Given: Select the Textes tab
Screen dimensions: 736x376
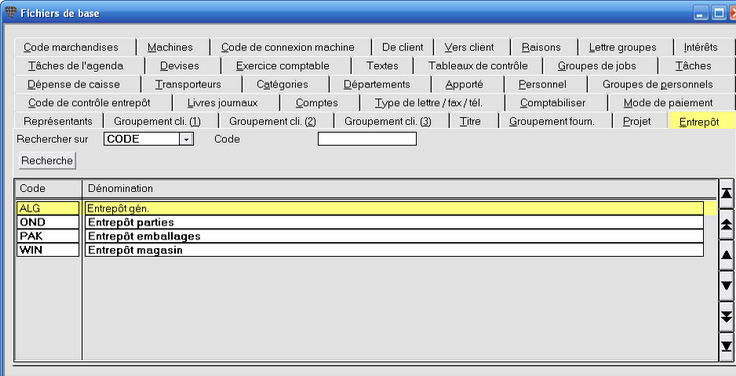Looking at the screenshot, I should (x=382, y=66).
